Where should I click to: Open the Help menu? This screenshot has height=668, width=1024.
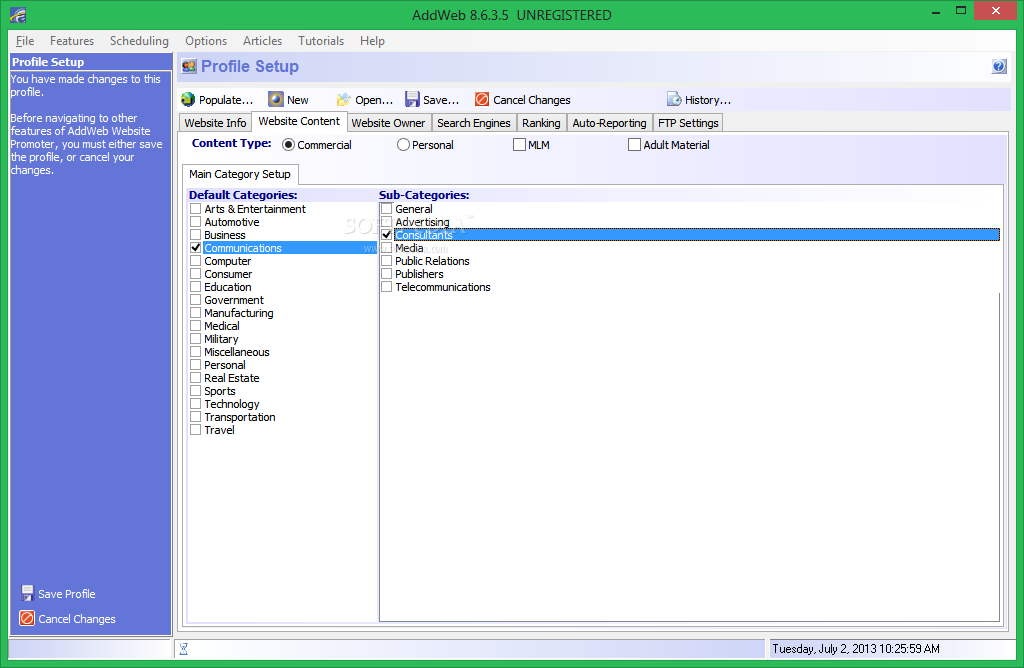(x=372, y=40)
